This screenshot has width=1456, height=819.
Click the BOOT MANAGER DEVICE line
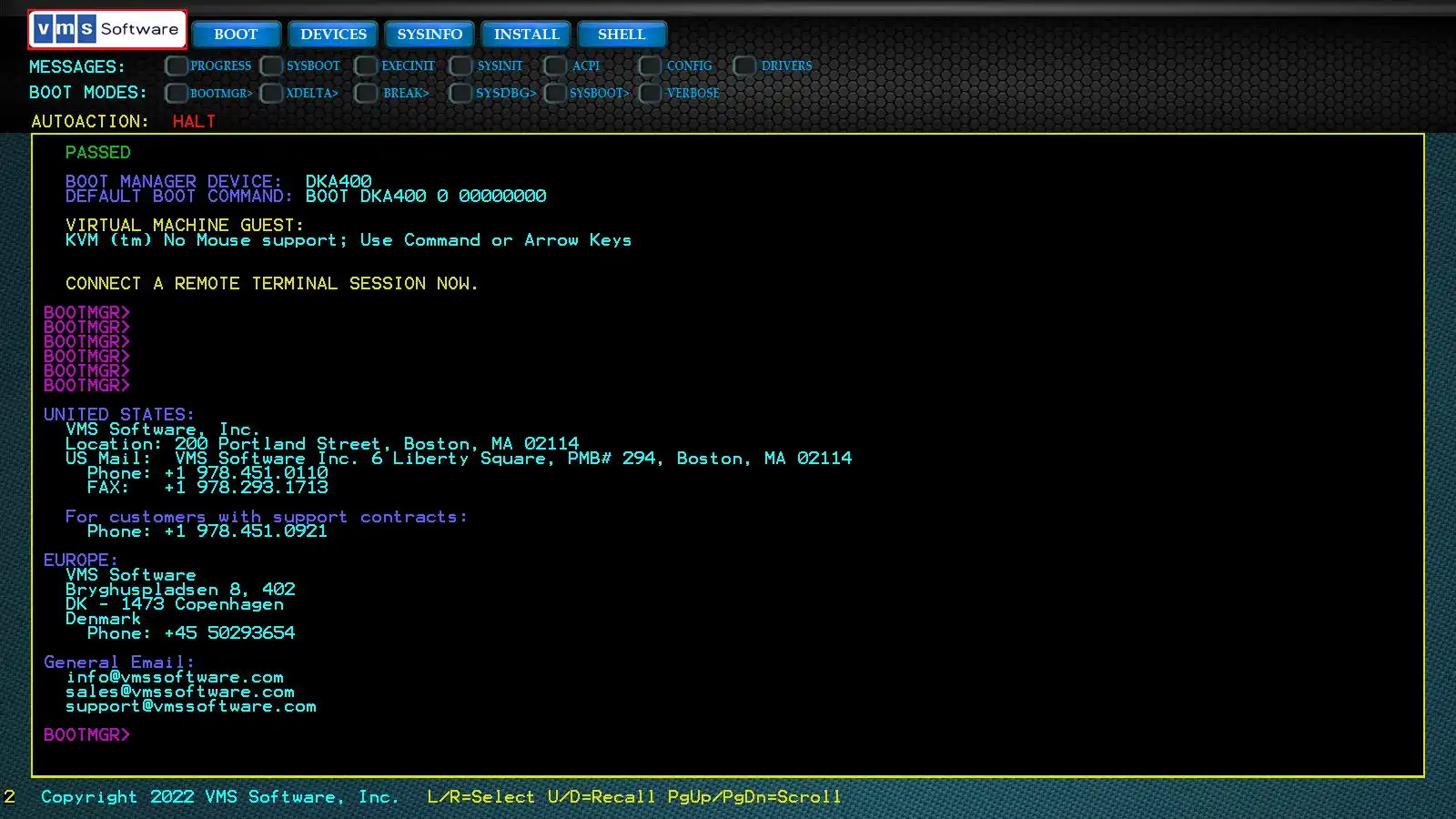click(218, 181)
